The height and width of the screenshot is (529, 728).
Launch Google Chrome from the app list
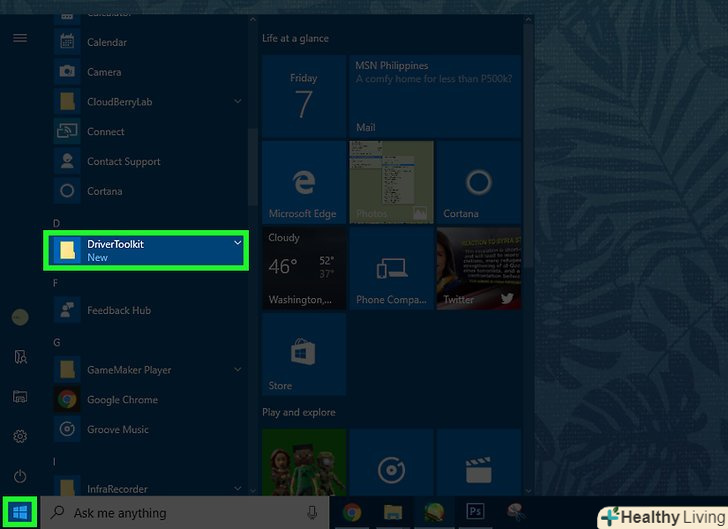pyautogui.click(x=67, y=399)
